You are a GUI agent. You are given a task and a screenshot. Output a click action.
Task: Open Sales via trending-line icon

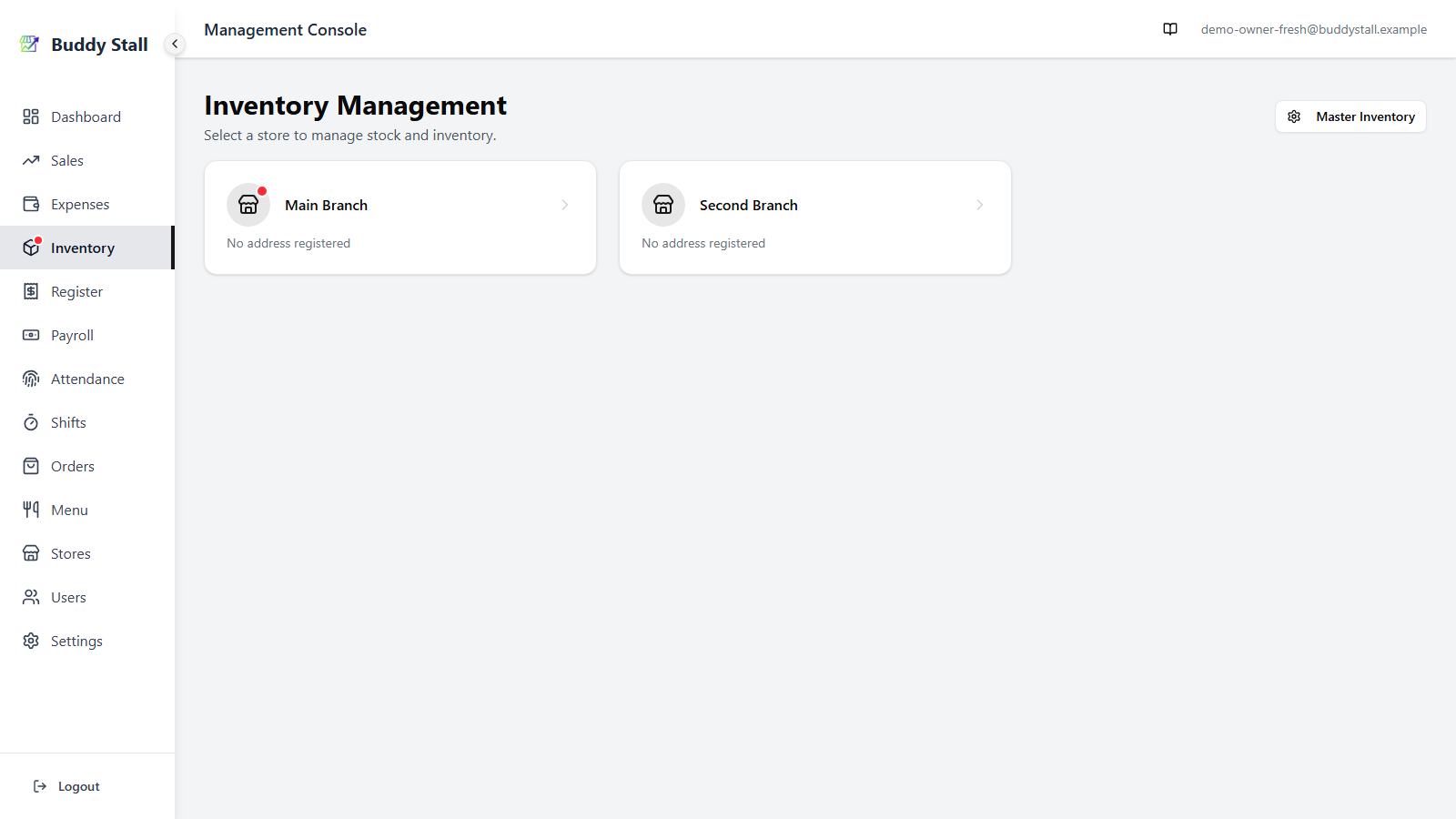(31, 160)
